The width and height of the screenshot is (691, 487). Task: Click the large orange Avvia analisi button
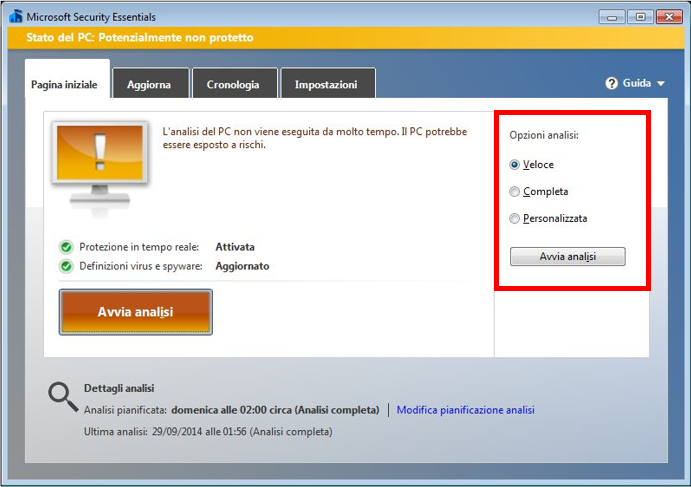tap(136, 312)
